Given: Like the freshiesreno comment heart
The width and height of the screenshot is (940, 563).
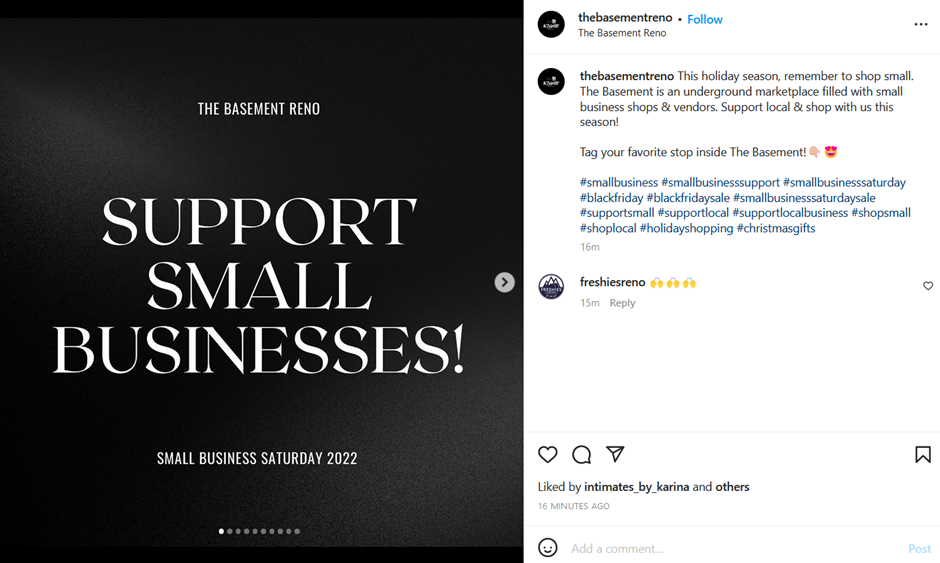Looking at the screenshot, I should pyautogui.click(x=928, y=286).
